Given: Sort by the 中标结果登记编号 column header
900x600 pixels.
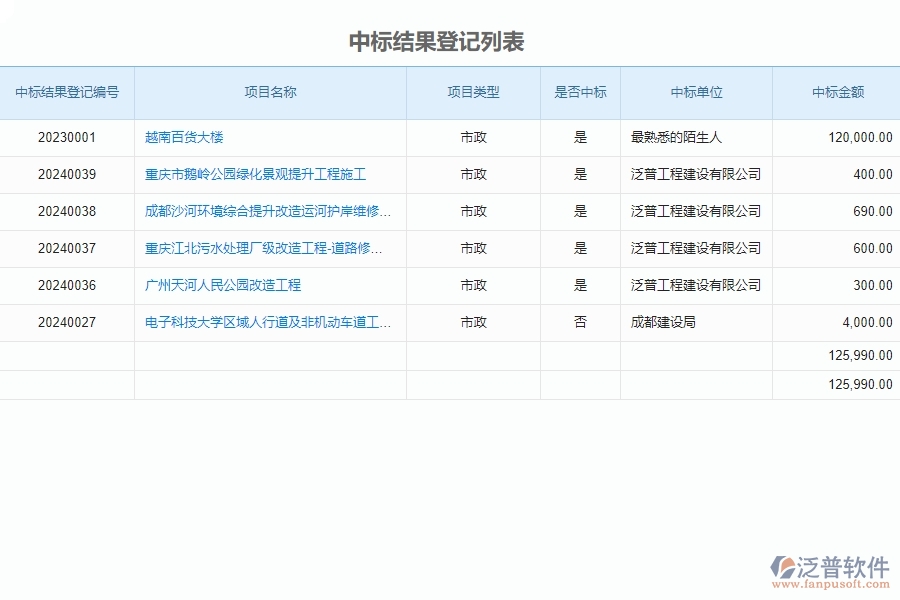Looking at the screenshot, I should pyautogui.click(x=69, y=92).
